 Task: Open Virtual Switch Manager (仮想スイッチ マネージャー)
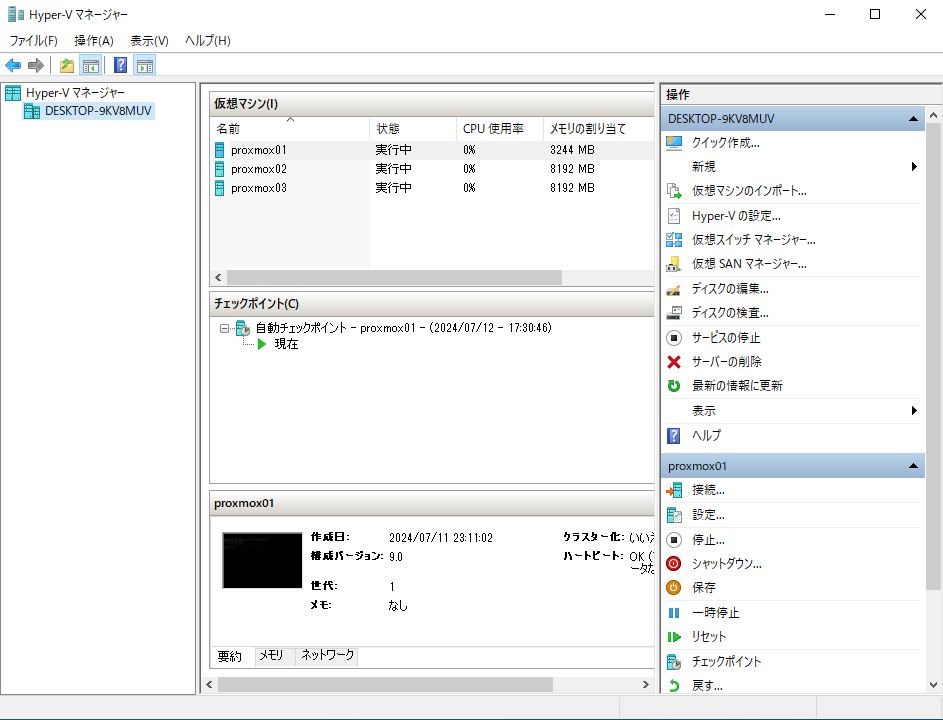coord(753,240)
